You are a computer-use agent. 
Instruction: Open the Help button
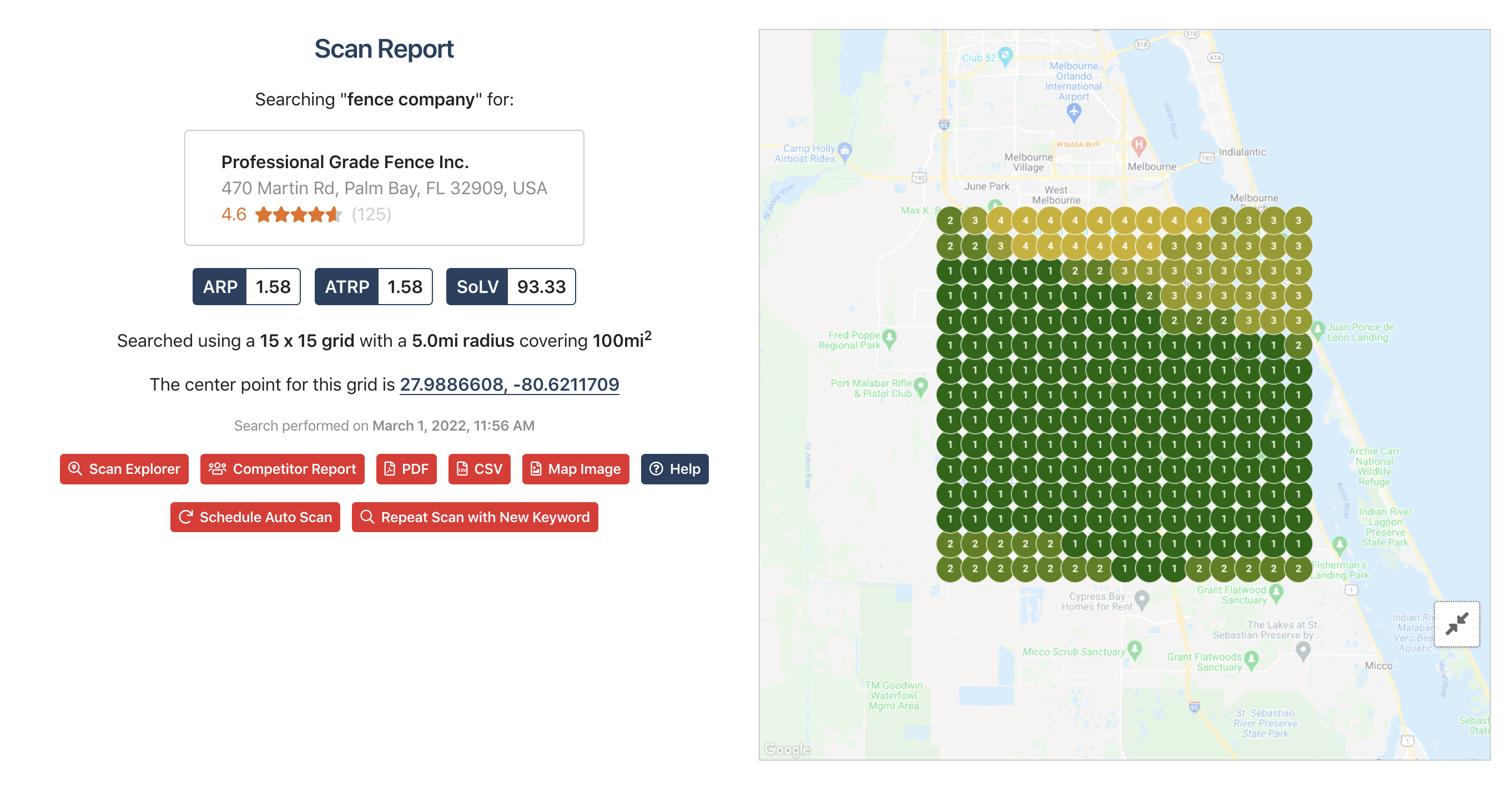(x=674, y=469)
